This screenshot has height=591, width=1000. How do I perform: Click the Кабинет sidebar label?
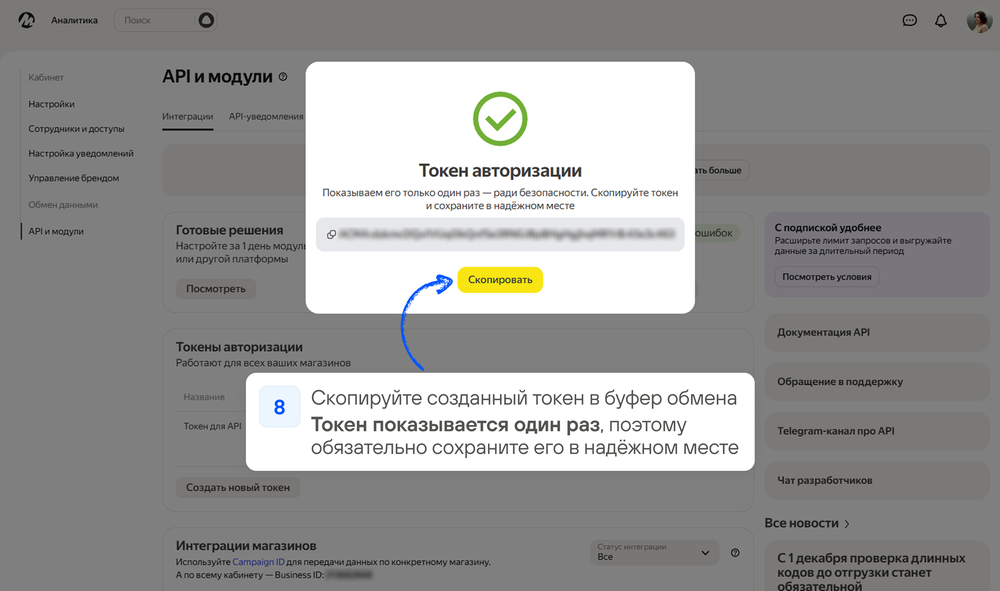coord(46,78)
